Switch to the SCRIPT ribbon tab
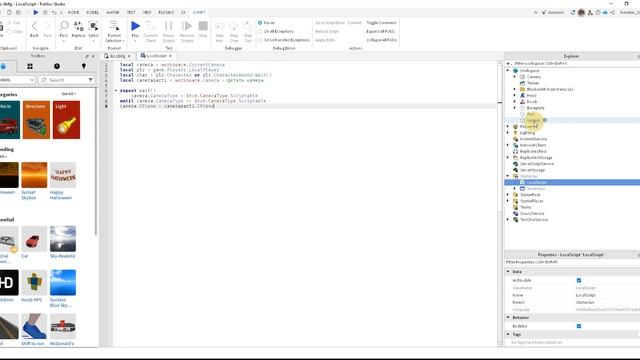 199,13
